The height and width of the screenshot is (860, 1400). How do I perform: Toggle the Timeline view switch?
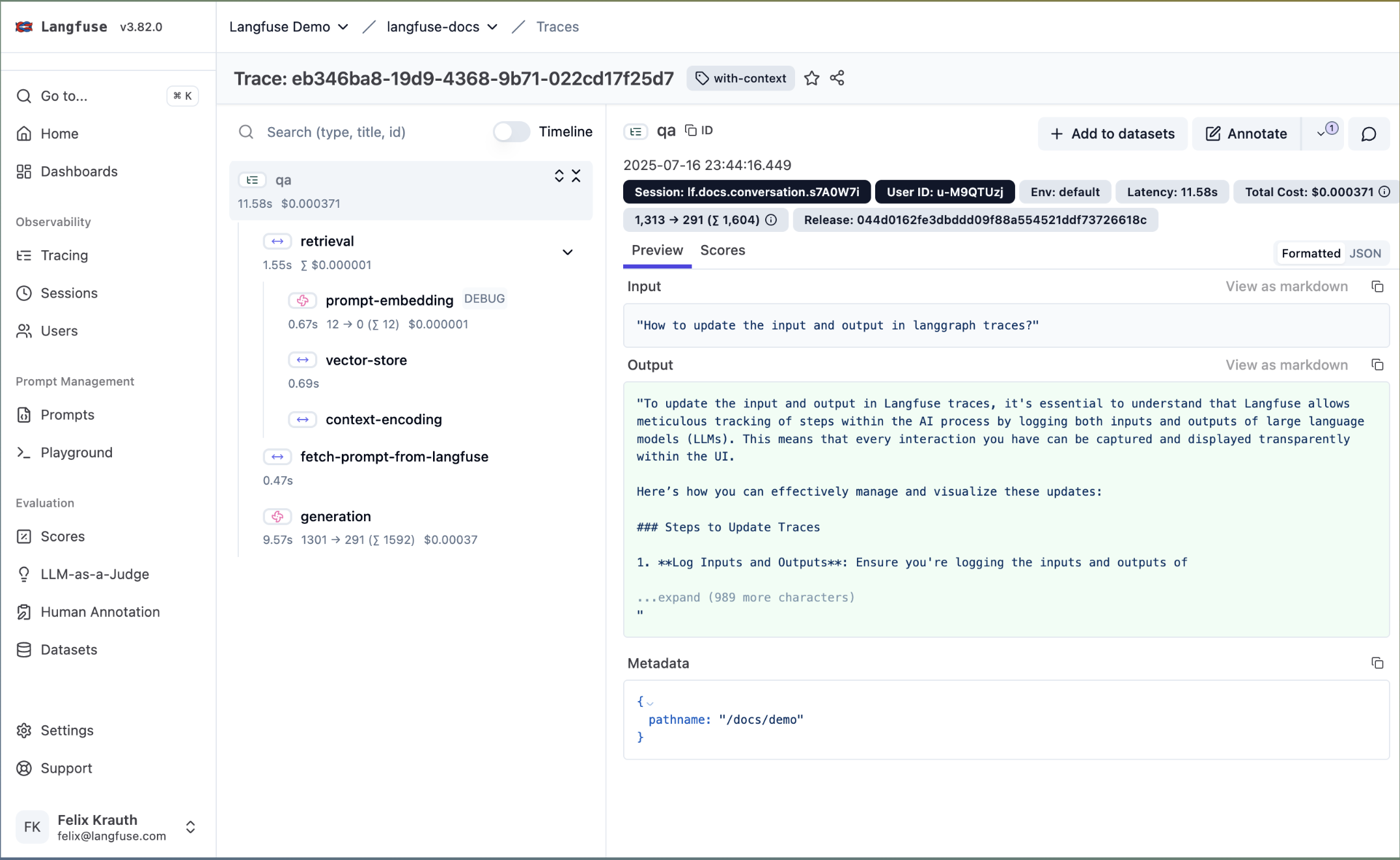pyautogui.click(x=511, y=132)
